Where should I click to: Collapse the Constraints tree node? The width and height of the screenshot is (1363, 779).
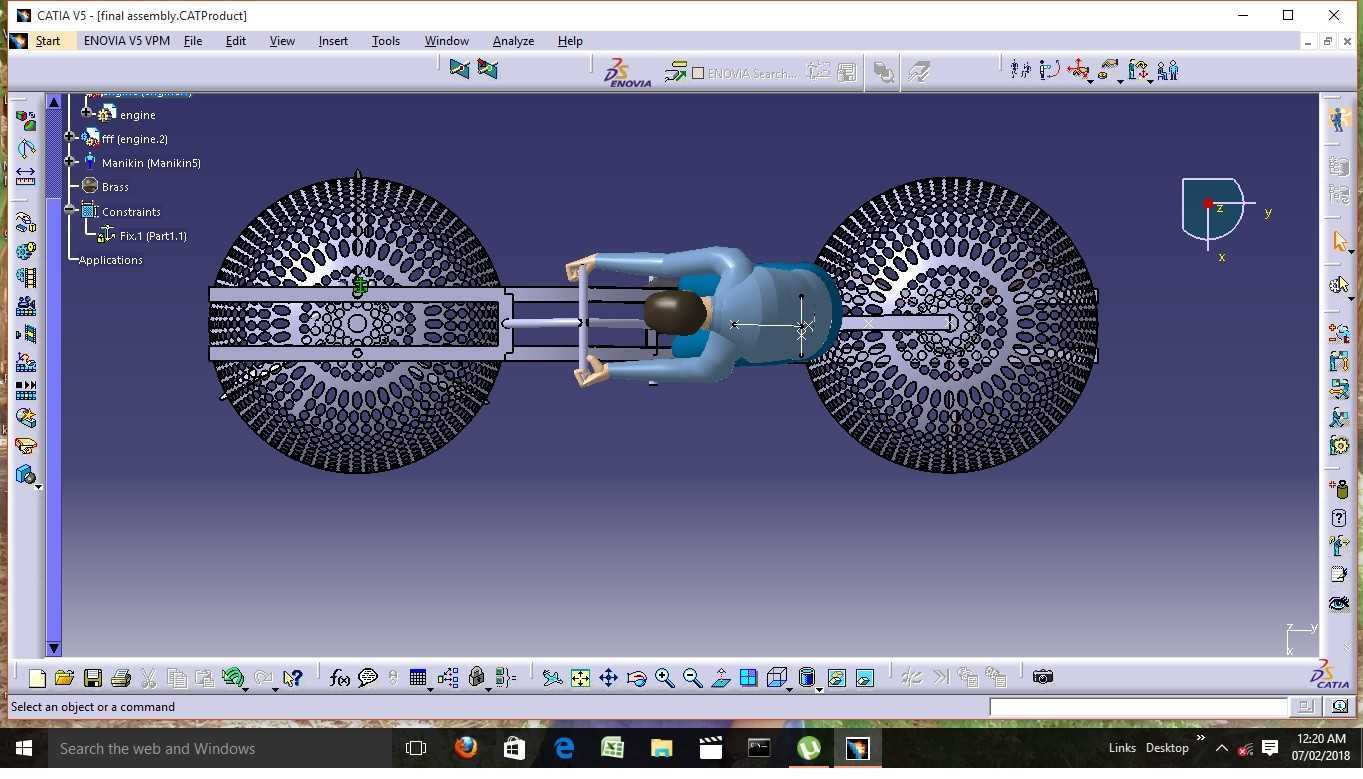[x=70, y=210]
